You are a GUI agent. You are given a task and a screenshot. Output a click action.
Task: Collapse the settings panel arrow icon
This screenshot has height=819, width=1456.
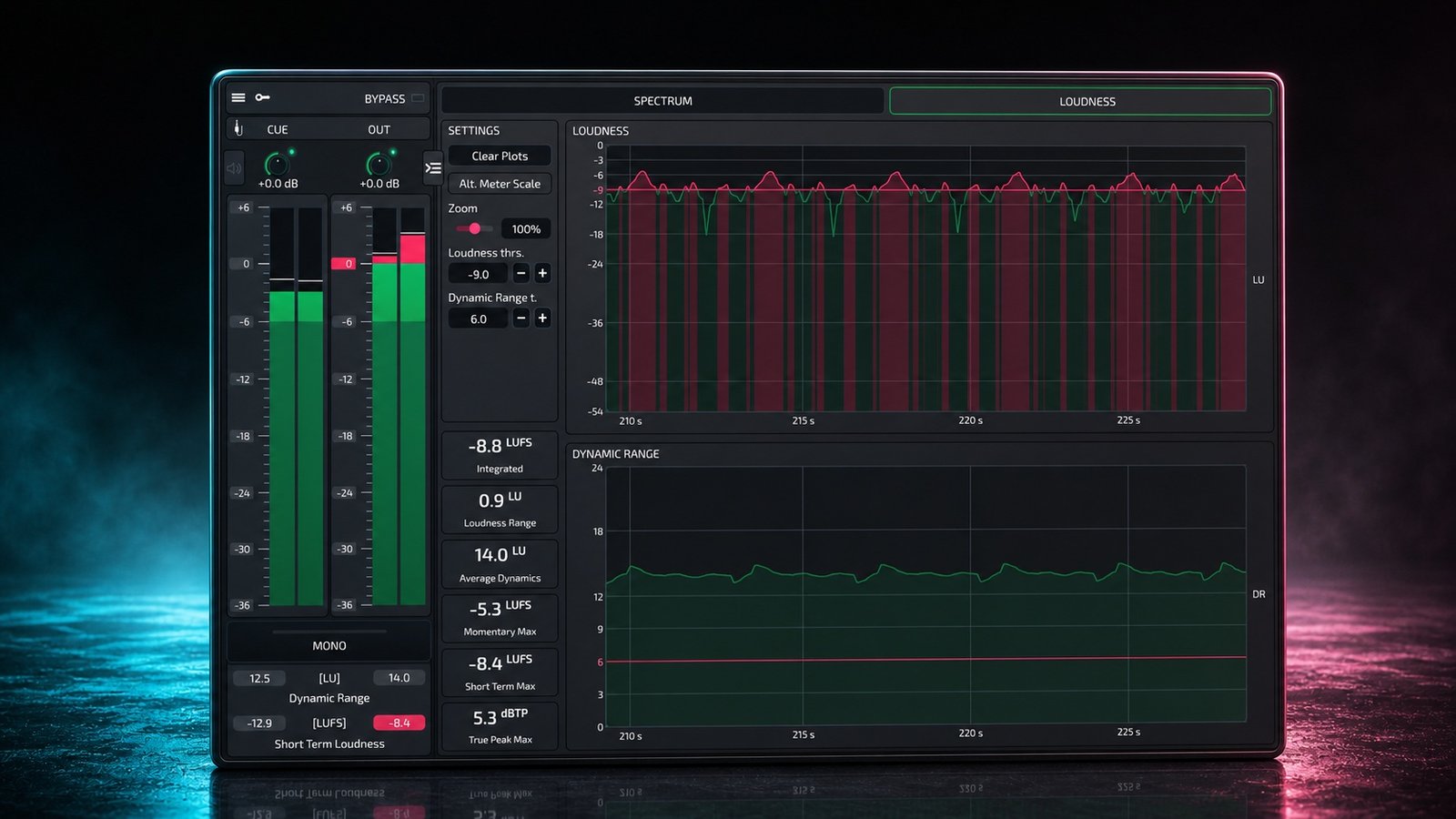pyautogui.click(x=433, y=167)
